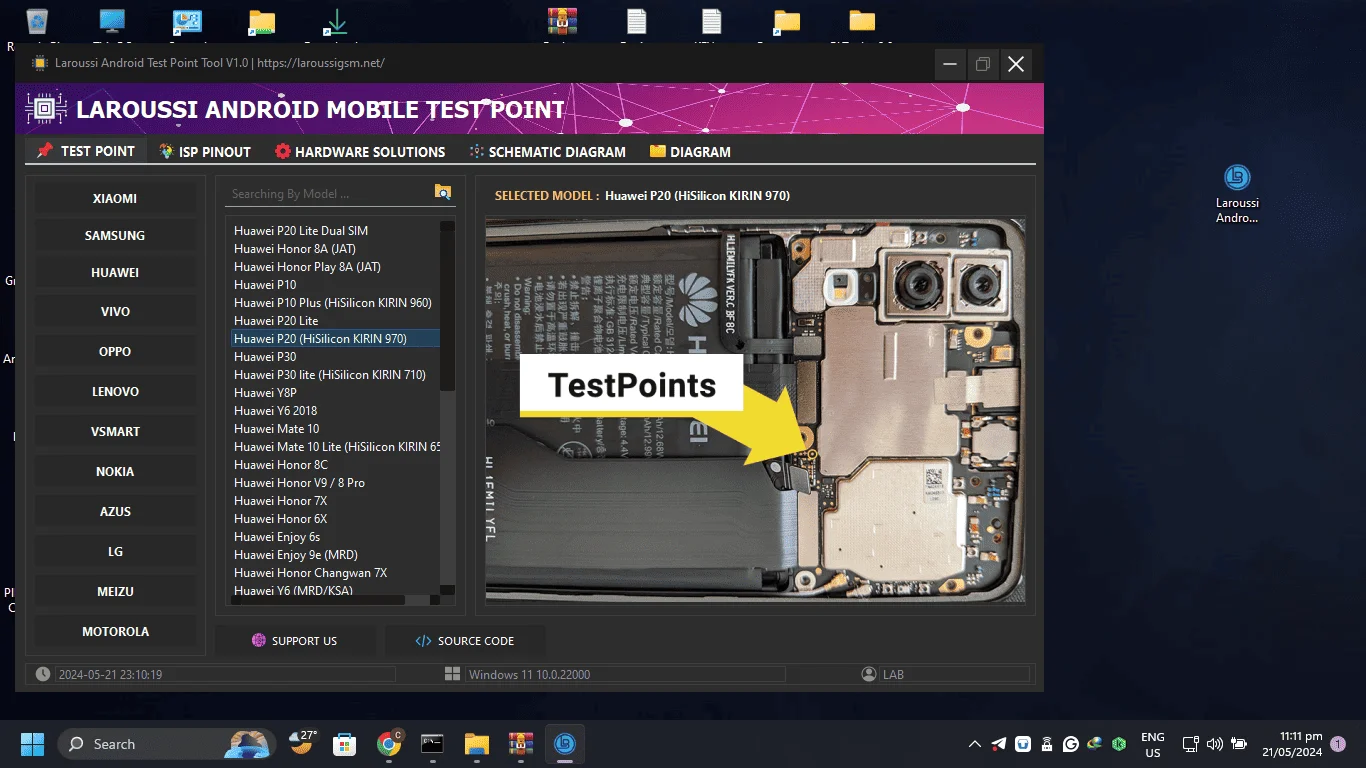Select Huawei Honor 8A (JAT) entry
The height and width of the screenshot is (768, 1366).
tap(335, 248)
